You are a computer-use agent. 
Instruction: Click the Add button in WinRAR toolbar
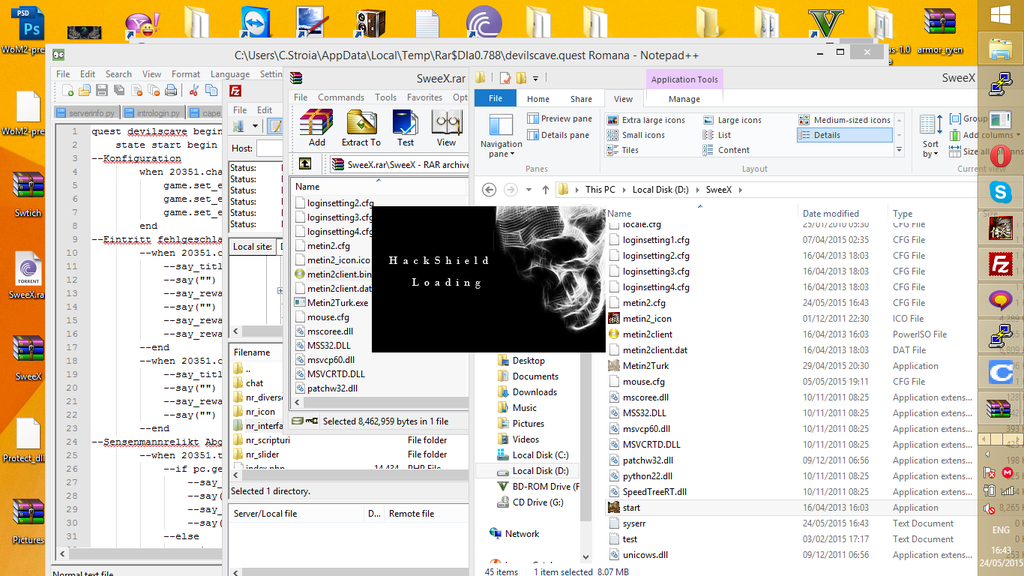pyautogui.click(x=317, y=128)
